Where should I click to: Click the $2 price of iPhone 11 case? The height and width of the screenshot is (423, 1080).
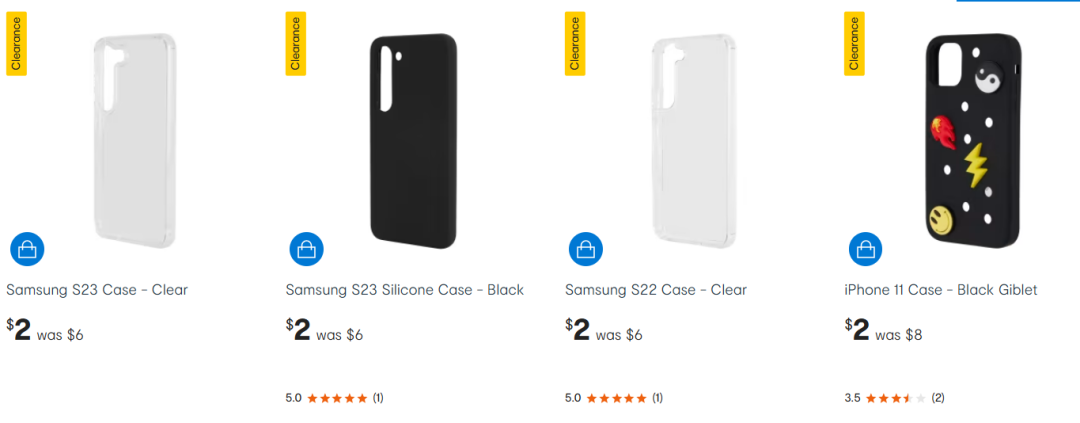pyautogui.click(x=858, y=328)
